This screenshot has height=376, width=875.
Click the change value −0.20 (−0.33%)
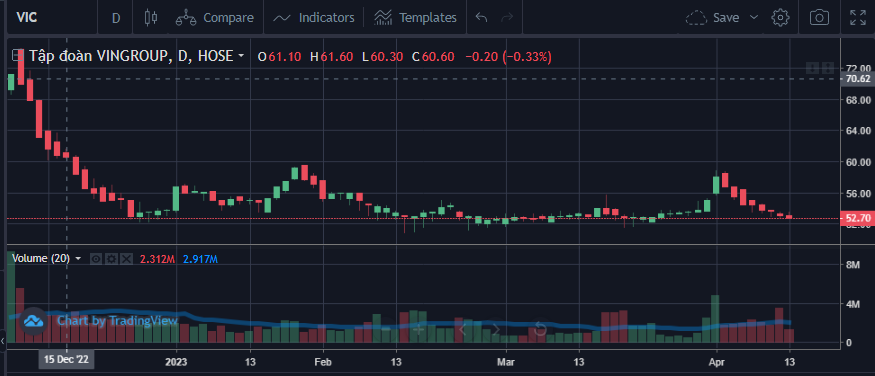(x=508, y=56)
